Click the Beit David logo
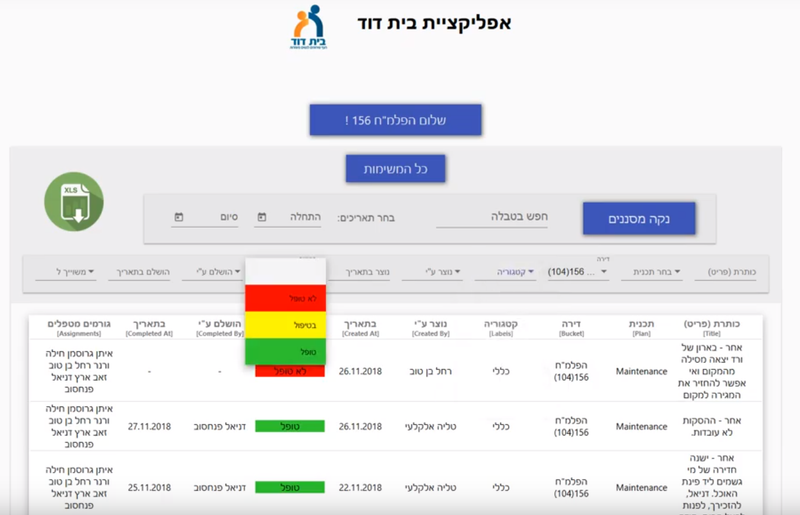The width and height of the screenshot is (800, 515). (309, 27)
